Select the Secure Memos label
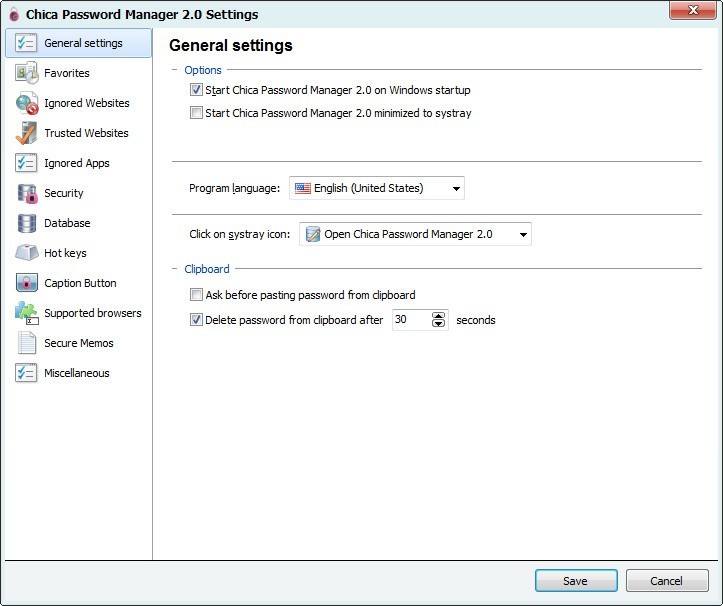723x606 pixels. (79, 343)
